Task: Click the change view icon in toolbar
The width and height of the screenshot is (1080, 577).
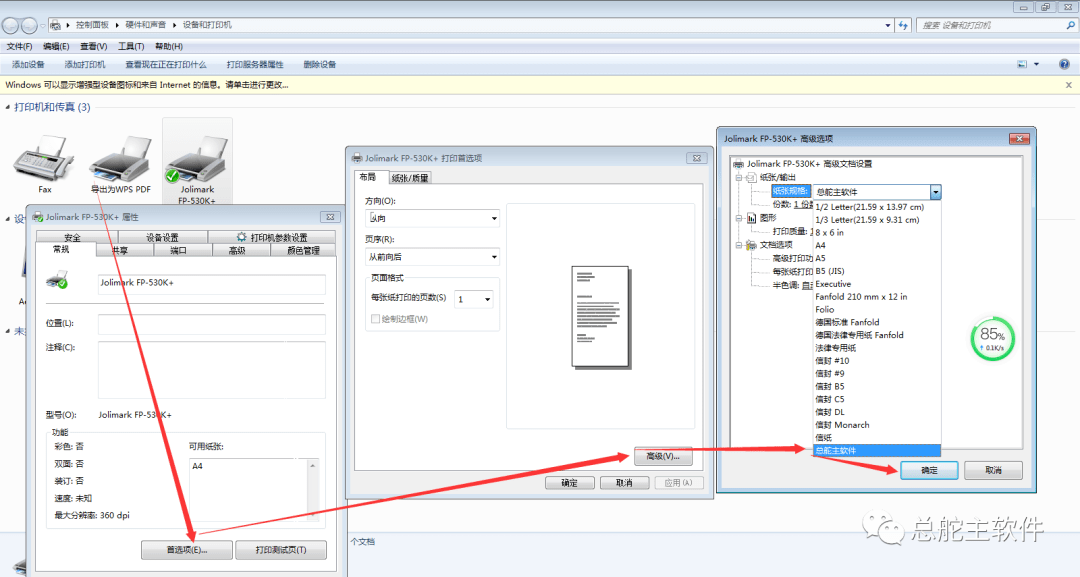Action: (1022, 64)
